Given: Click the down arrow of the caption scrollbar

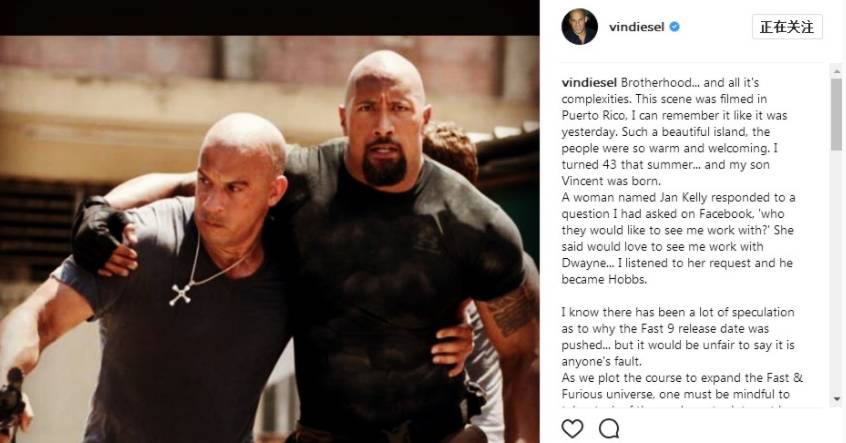Looking at the screenshot, I should pos(837,399).
